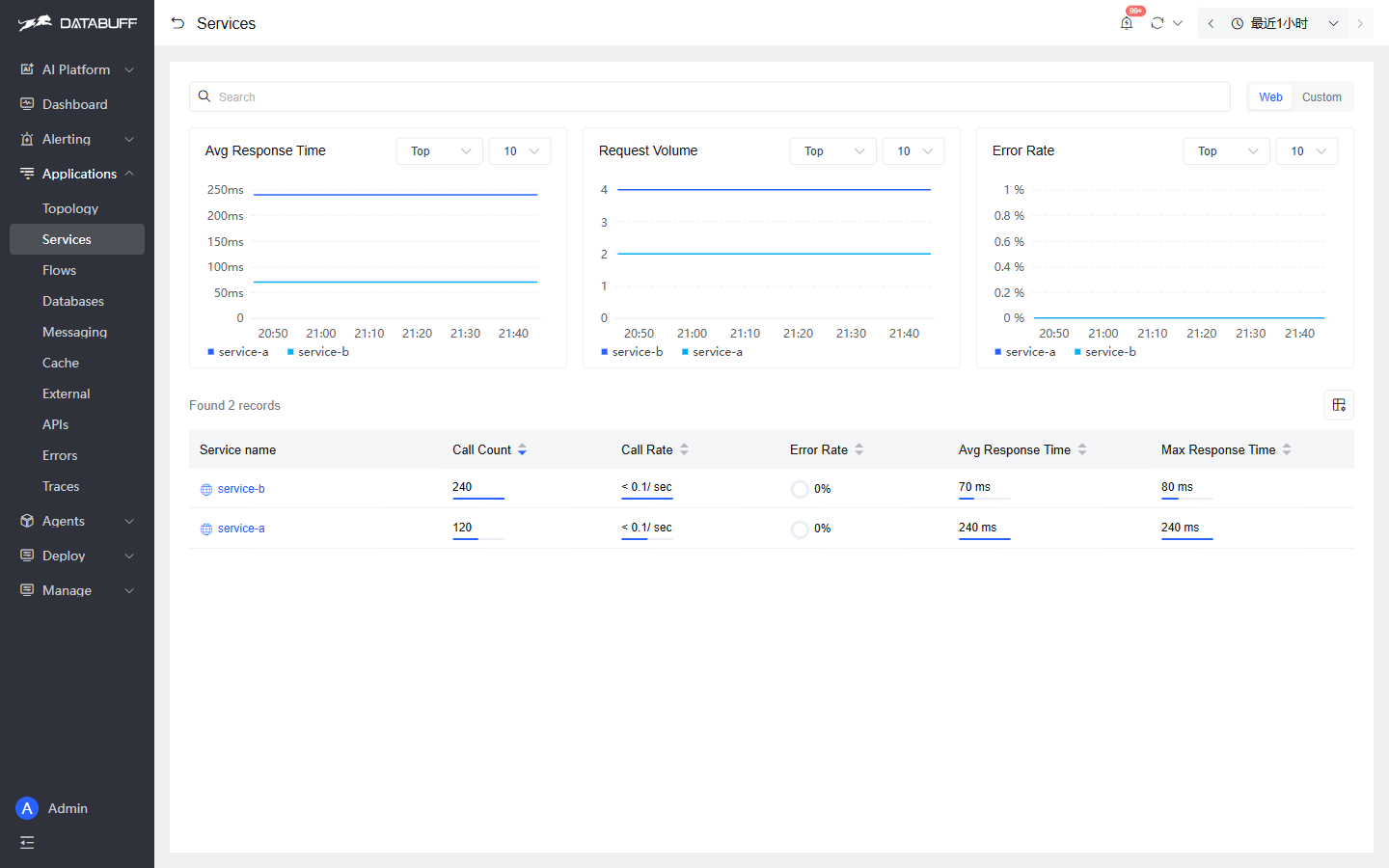1389x868 pixels.
Task: Open the 10 dropdown in Error Rate
Action: click(x=1307, y=151)
